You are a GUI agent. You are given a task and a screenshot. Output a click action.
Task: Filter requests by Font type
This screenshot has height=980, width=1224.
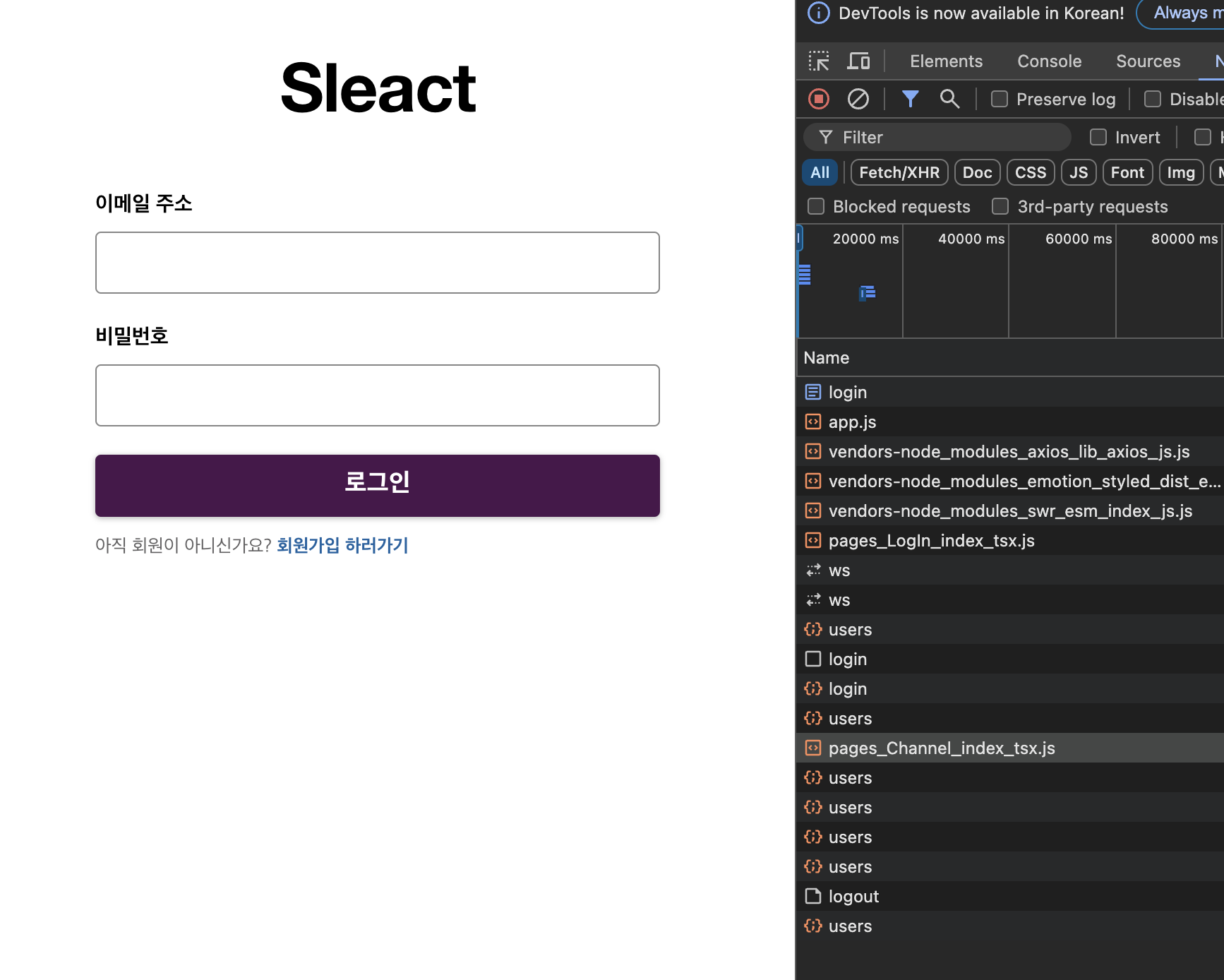(1128, 172)
